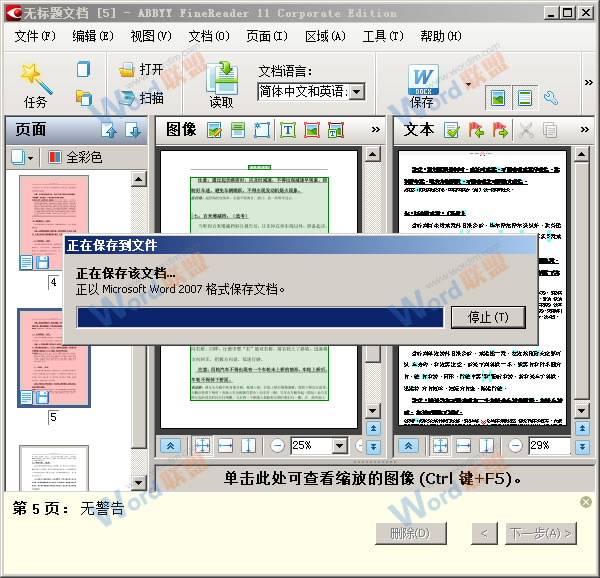Viewport: 600px width, 578px height.
Task: Click the 删除(D) button
Action: pos(411,533)
